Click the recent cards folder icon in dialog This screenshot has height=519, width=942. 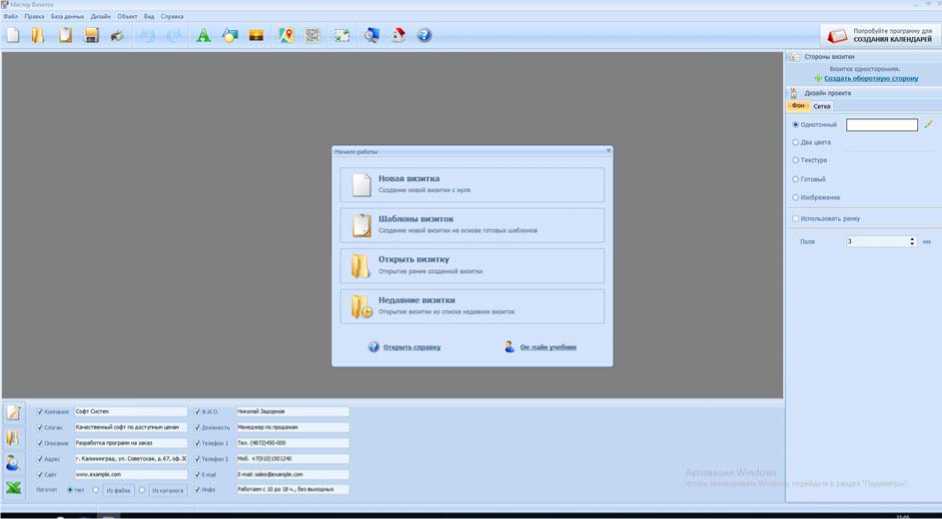(362, 306)
